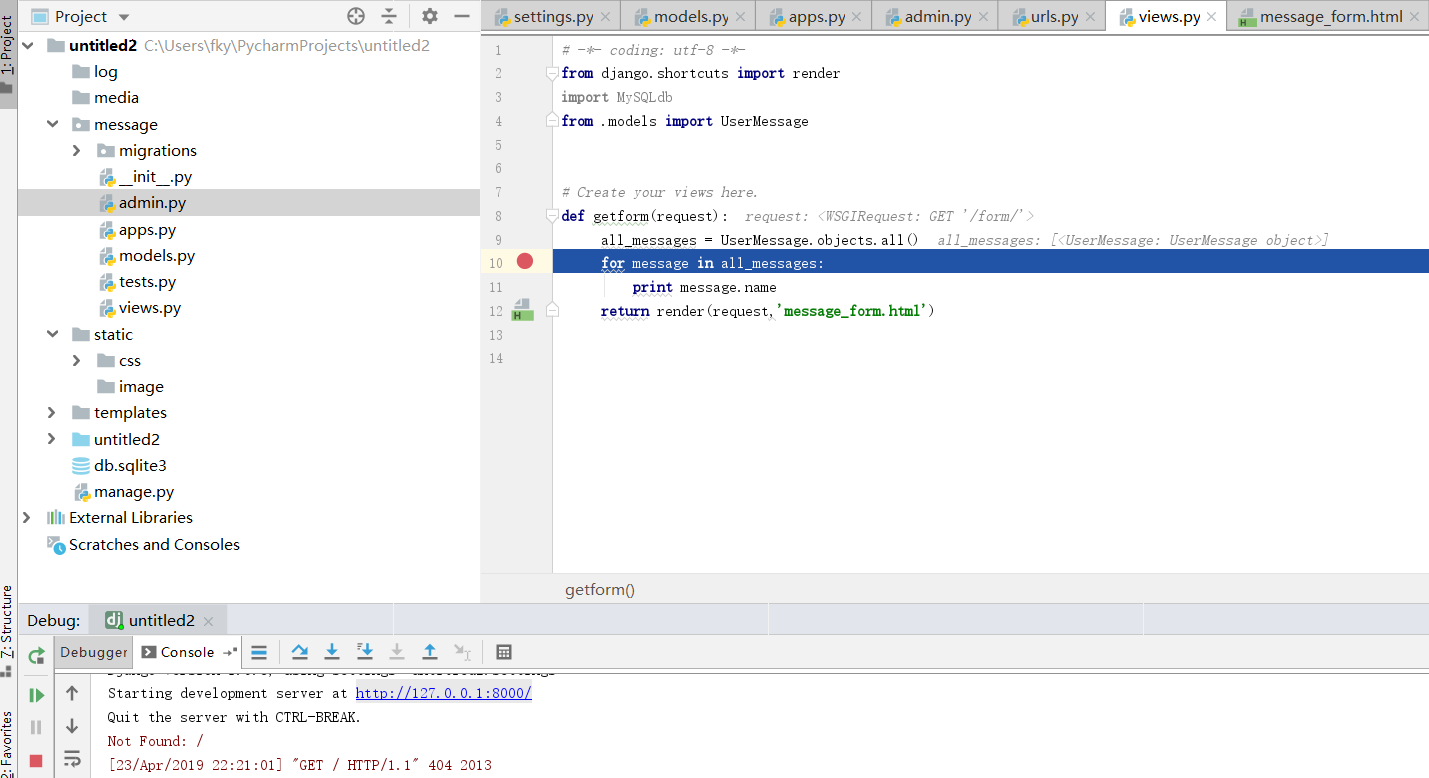Toggle the breakpoint on line 10
This screenshot has width=1429, height=778.
point(525,261)
